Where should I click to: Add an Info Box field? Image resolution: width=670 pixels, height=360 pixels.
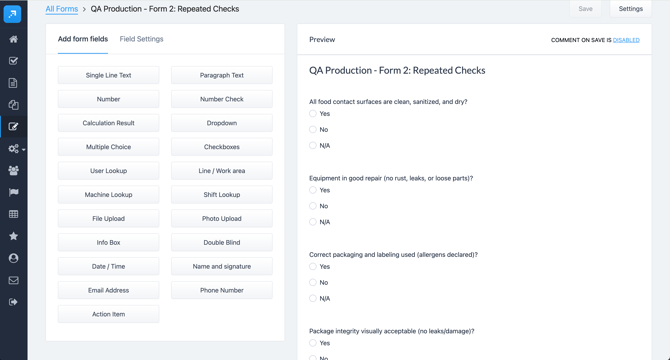click(x=109, y=243)
